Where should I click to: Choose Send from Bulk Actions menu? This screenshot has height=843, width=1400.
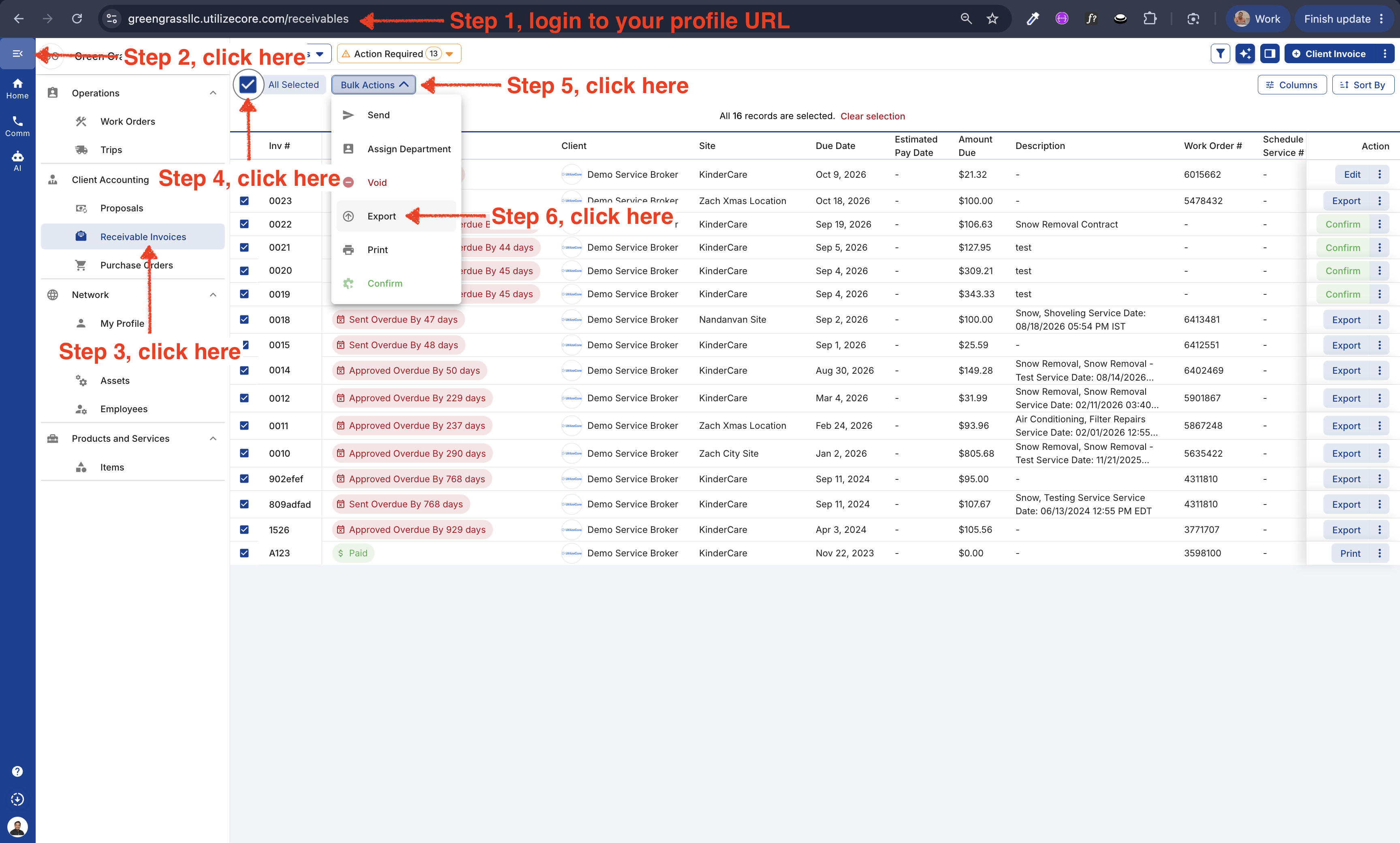pos(396,115)
